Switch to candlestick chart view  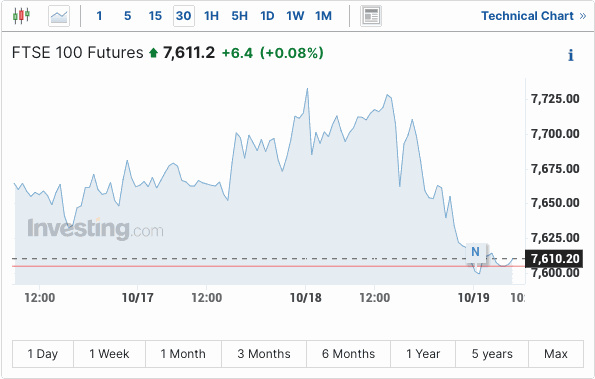pos(21,16)
